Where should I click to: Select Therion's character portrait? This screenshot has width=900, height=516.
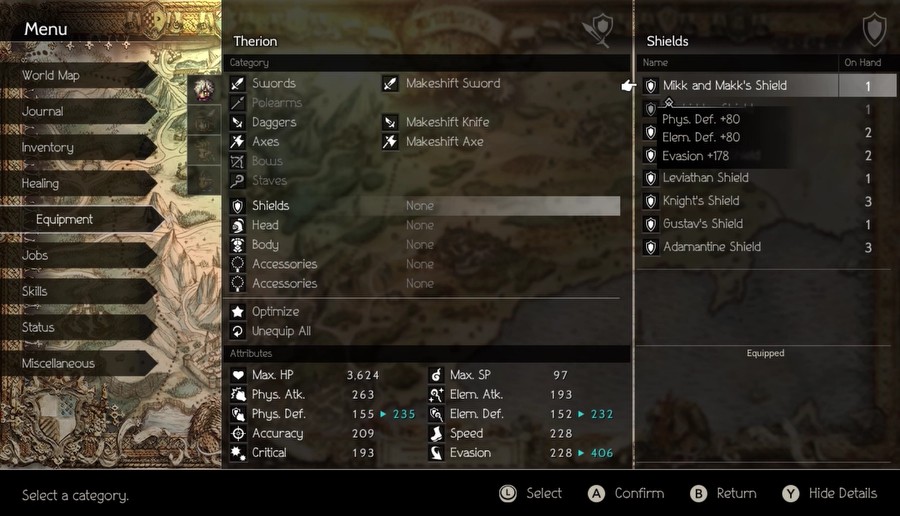pyautogui.click(x=204, y=89)
